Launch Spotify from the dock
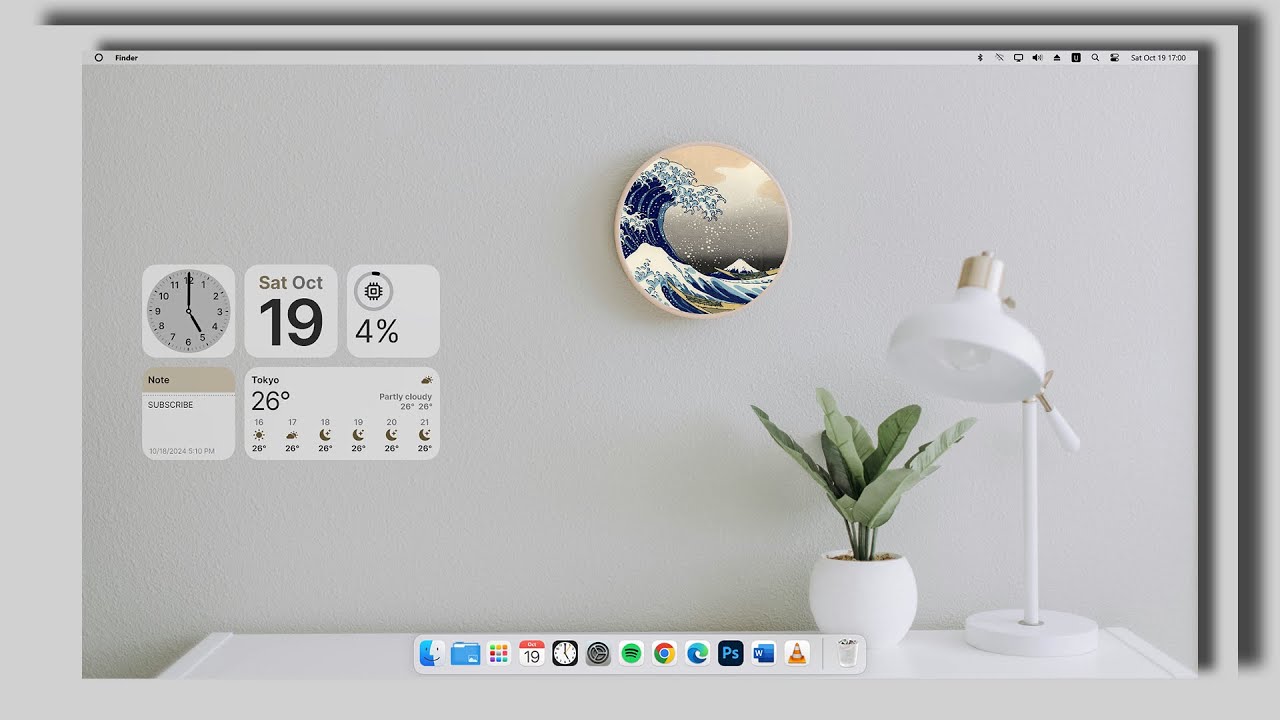 pyautogui.click(x=631, y=654)
